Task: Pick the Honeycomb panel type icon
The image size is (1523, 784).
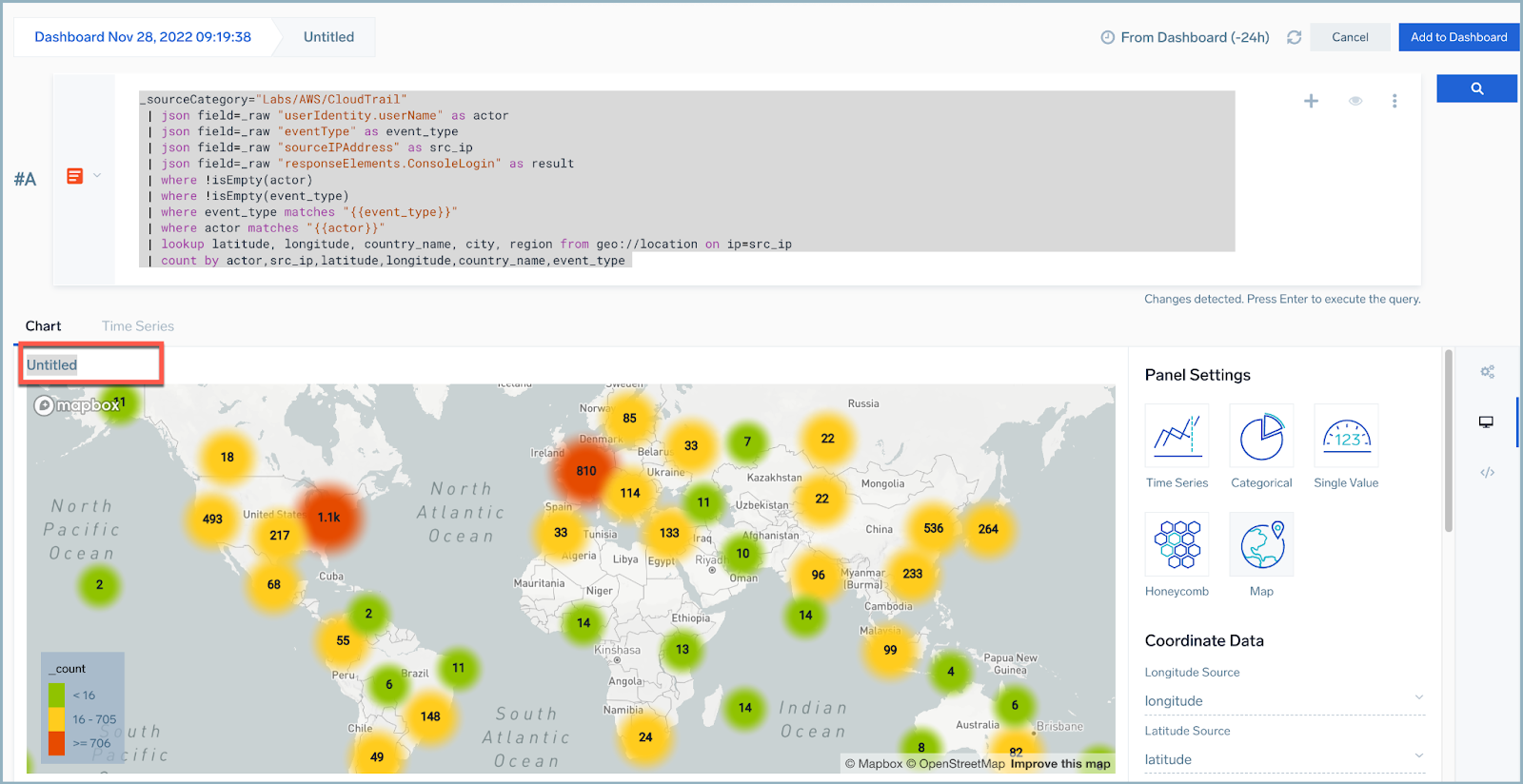Action: click(1177, 544)
